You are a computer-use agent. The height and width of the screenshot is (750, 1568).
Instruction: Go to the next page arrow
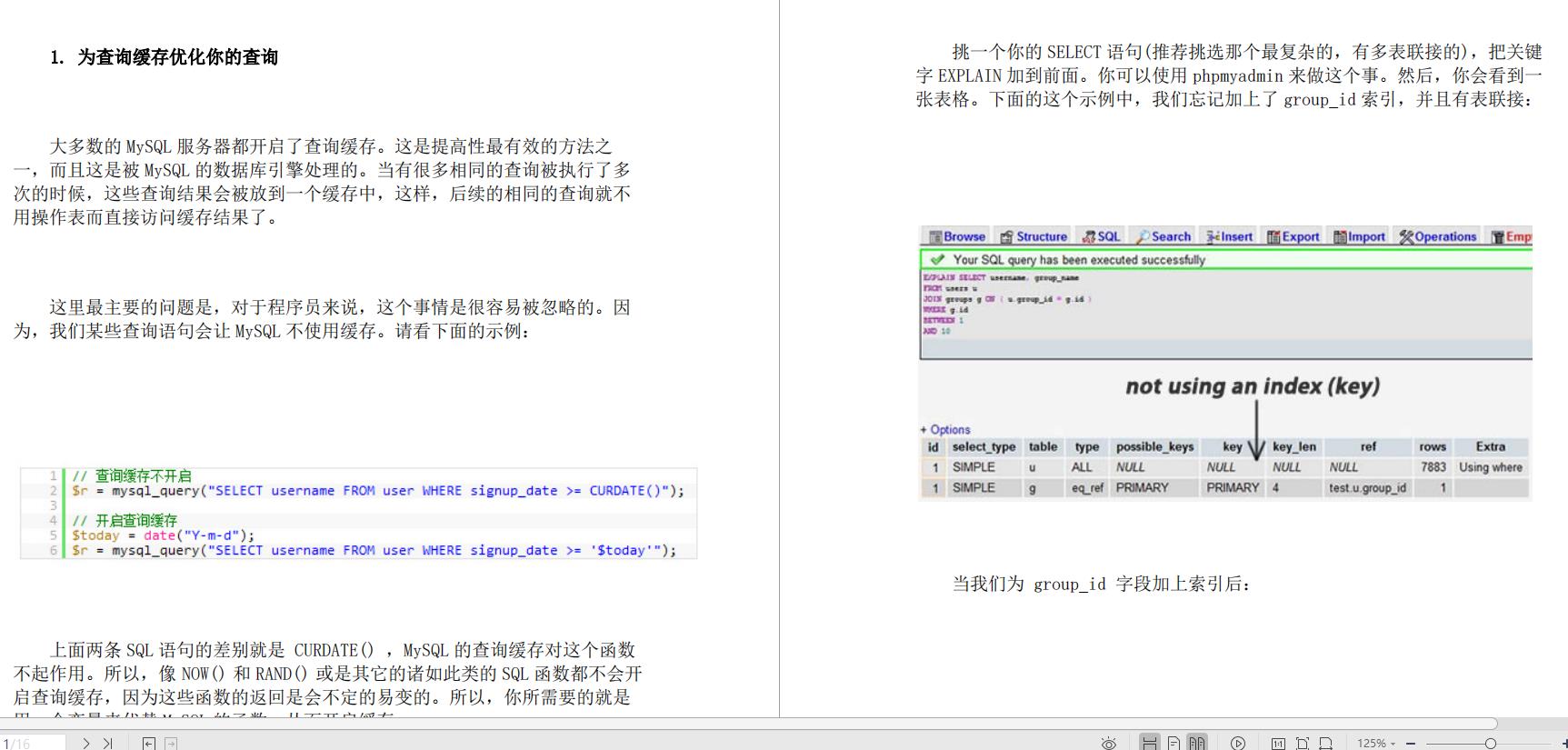click(86, 743)
